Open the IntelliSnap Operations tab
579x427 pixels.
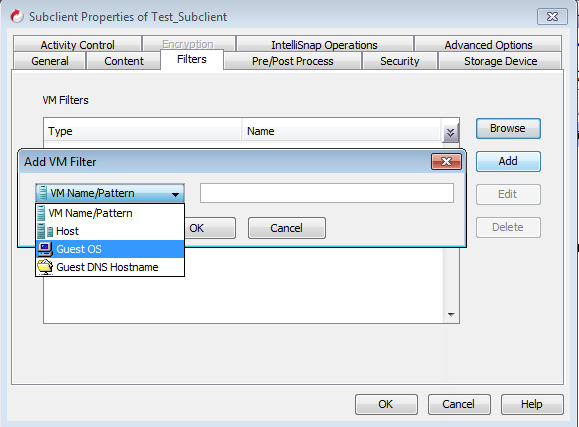[x=324, y=45]
